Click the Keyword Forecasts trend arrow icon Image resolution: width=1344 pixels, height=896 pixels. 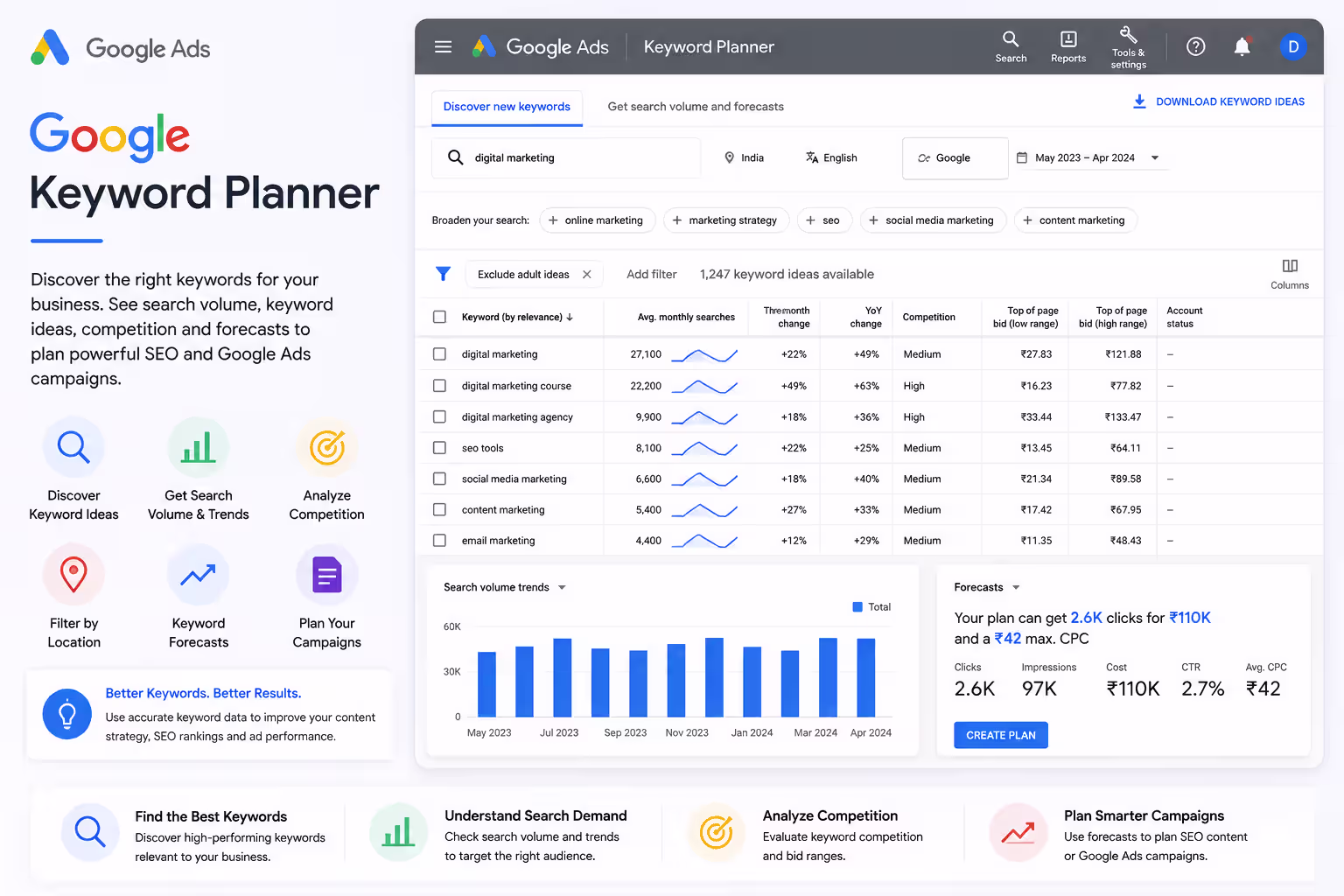[199, 575]
